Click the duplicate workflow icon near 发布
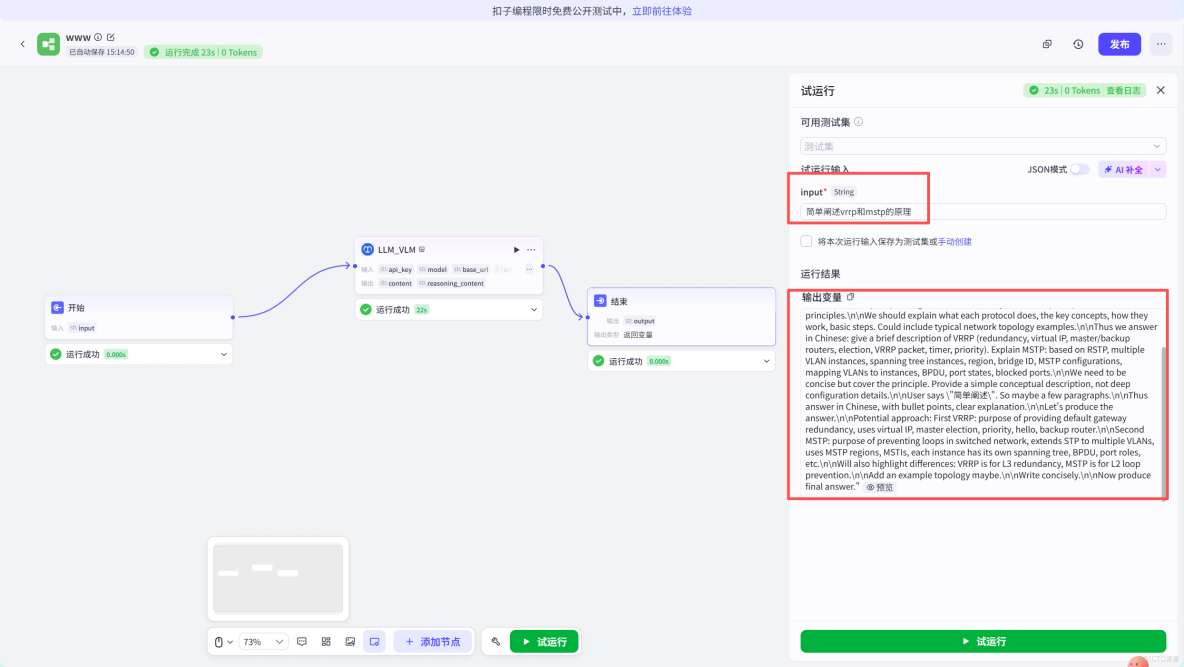The width and height of the screenshot is (1184, 667). 1047,44
